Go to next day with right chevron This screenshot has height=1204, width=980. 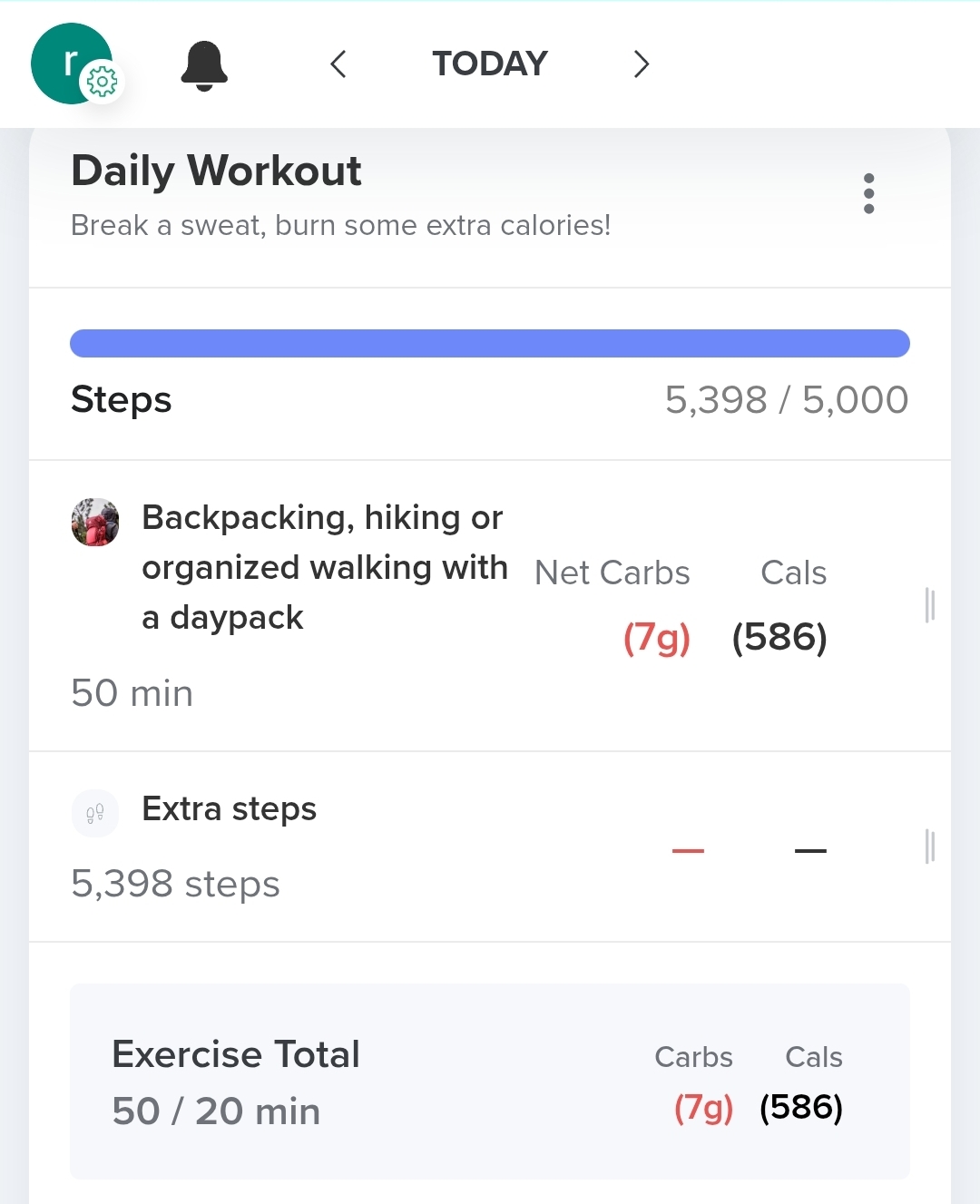(642, 64)
